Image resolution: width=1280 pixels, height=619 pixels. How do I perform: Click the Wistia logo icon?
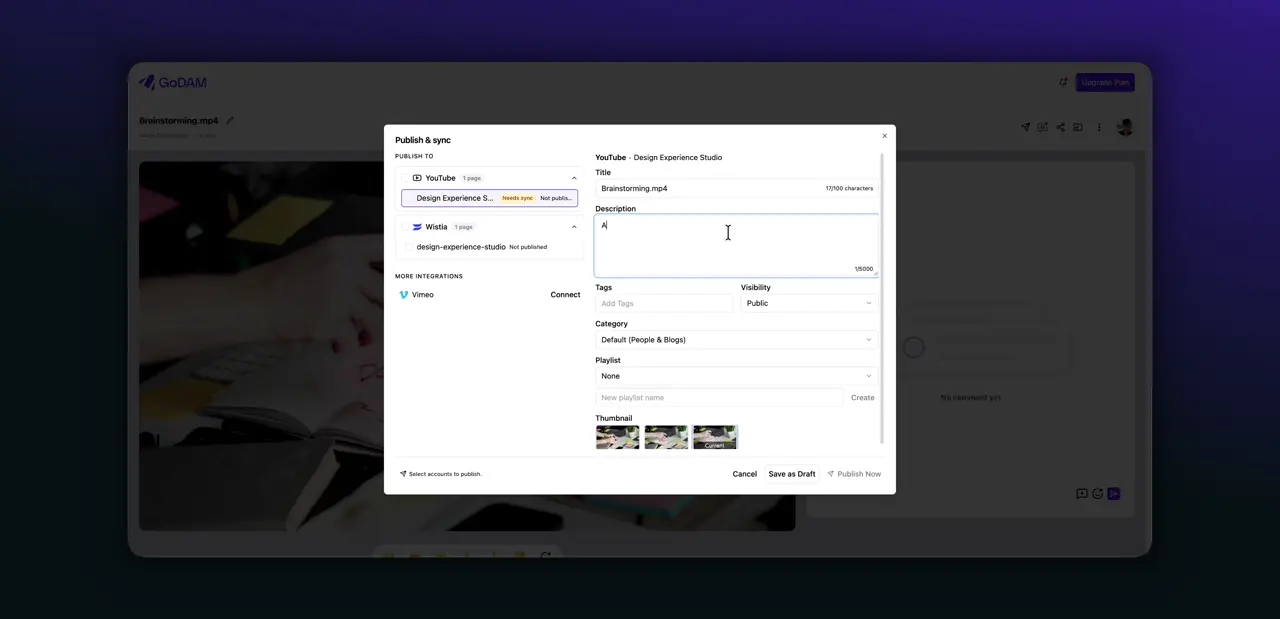pyautogui.click(x=417, y=227)
